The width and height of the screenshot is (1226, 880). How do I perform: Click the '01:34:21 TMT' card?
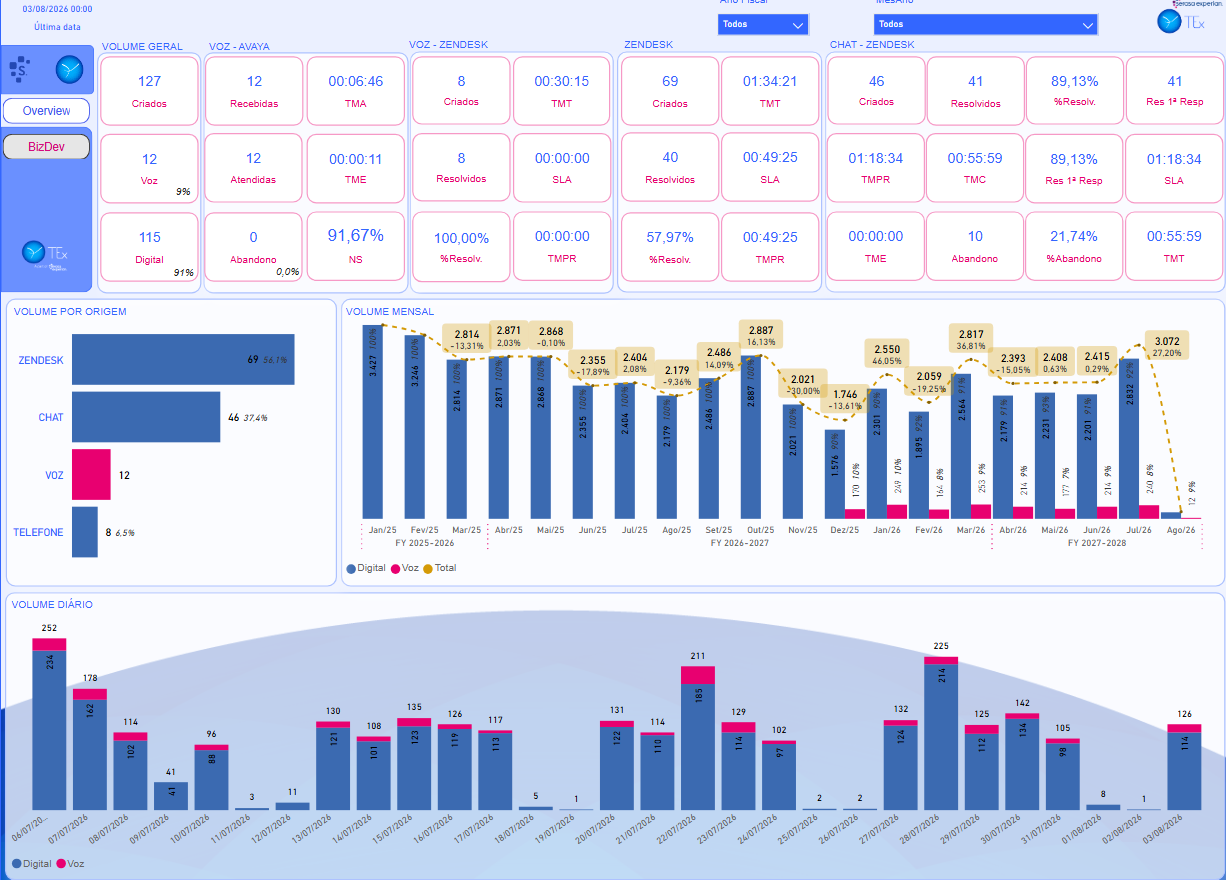770,91
